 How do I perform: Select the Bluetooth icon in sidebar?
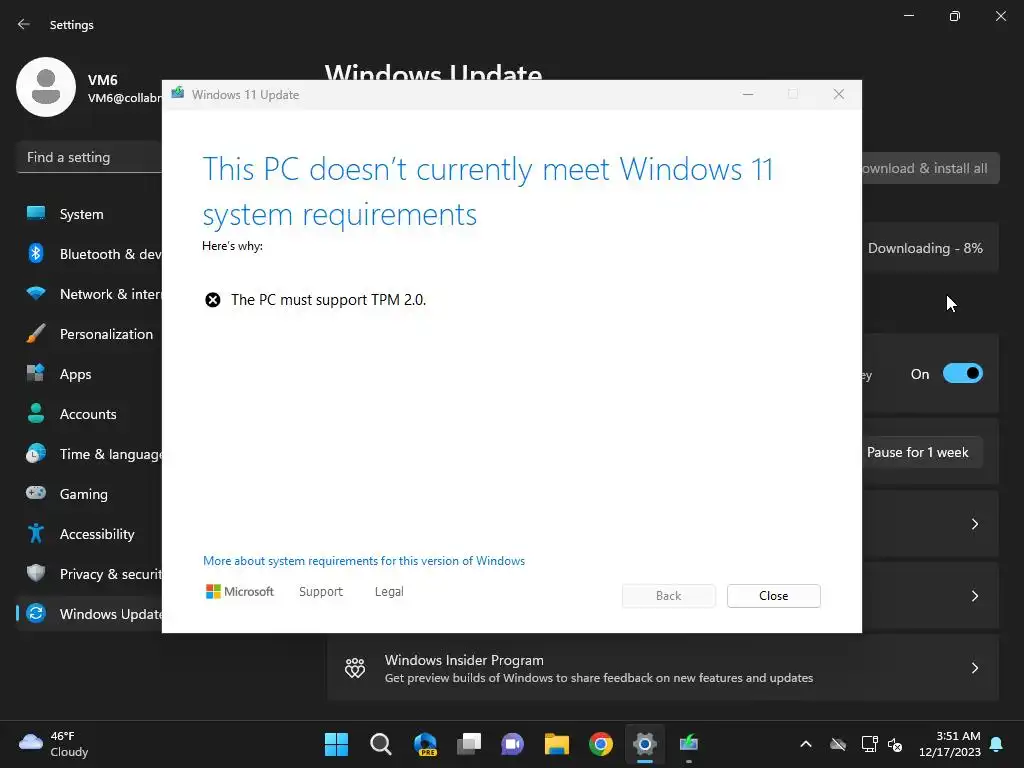click(x=36, y=253)
